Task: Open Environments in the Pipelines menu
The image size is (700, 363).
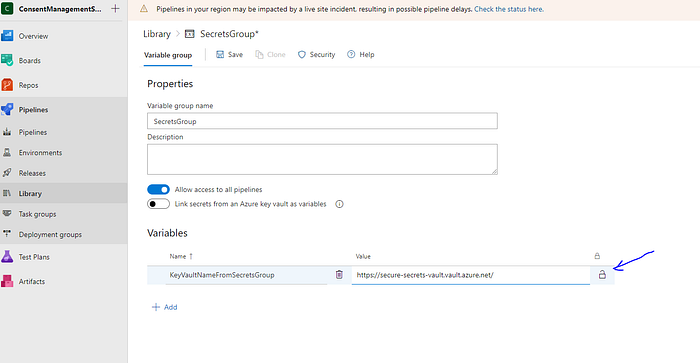Action: pyautogui.click(x=40, y=153)
